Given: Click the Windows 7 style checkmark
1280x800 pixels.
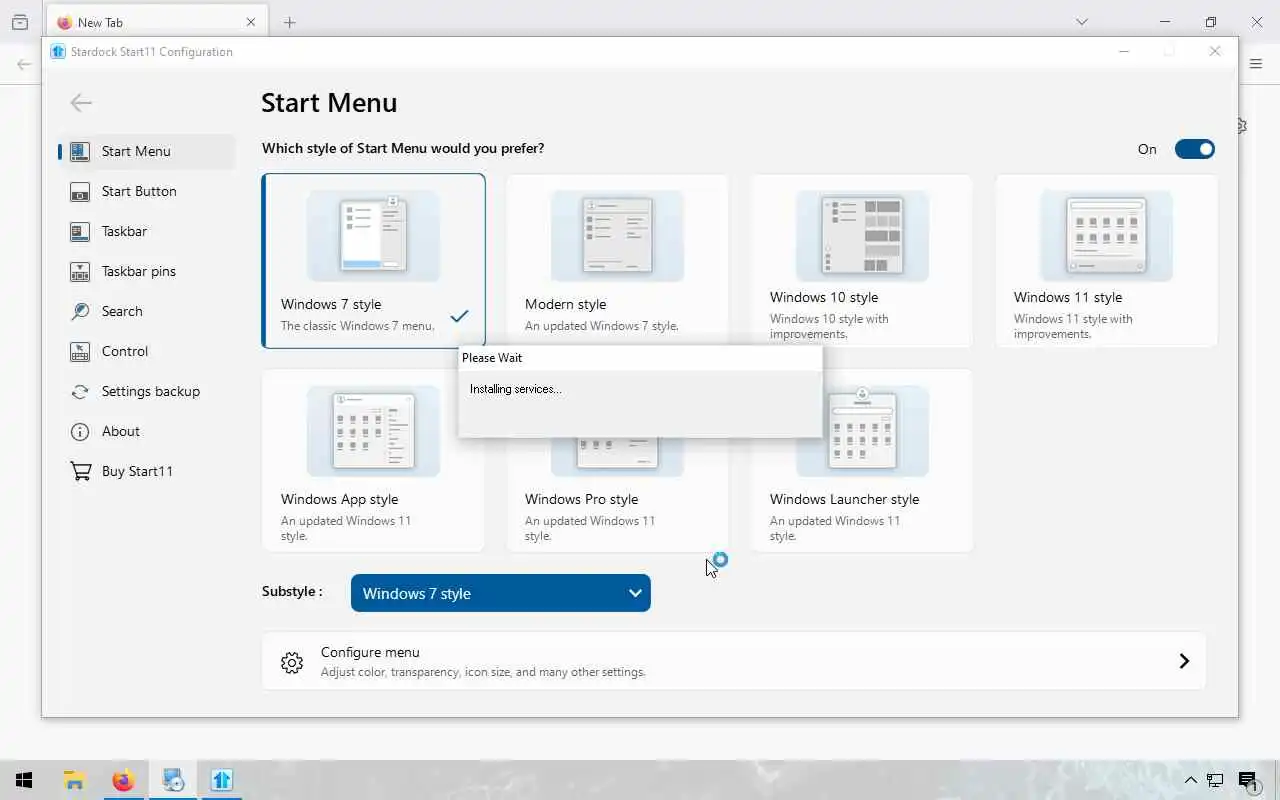Looking at the screenshot, I should pos(459,316).
